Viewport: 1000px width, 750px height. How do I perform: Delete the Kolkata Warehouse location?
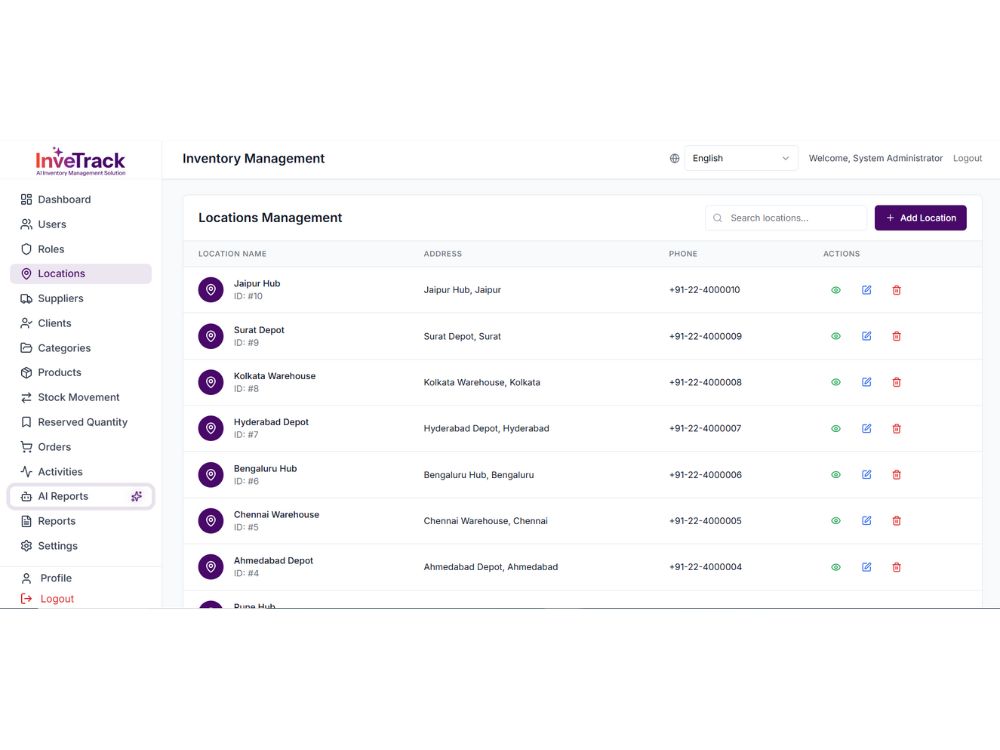pos(896,383)
